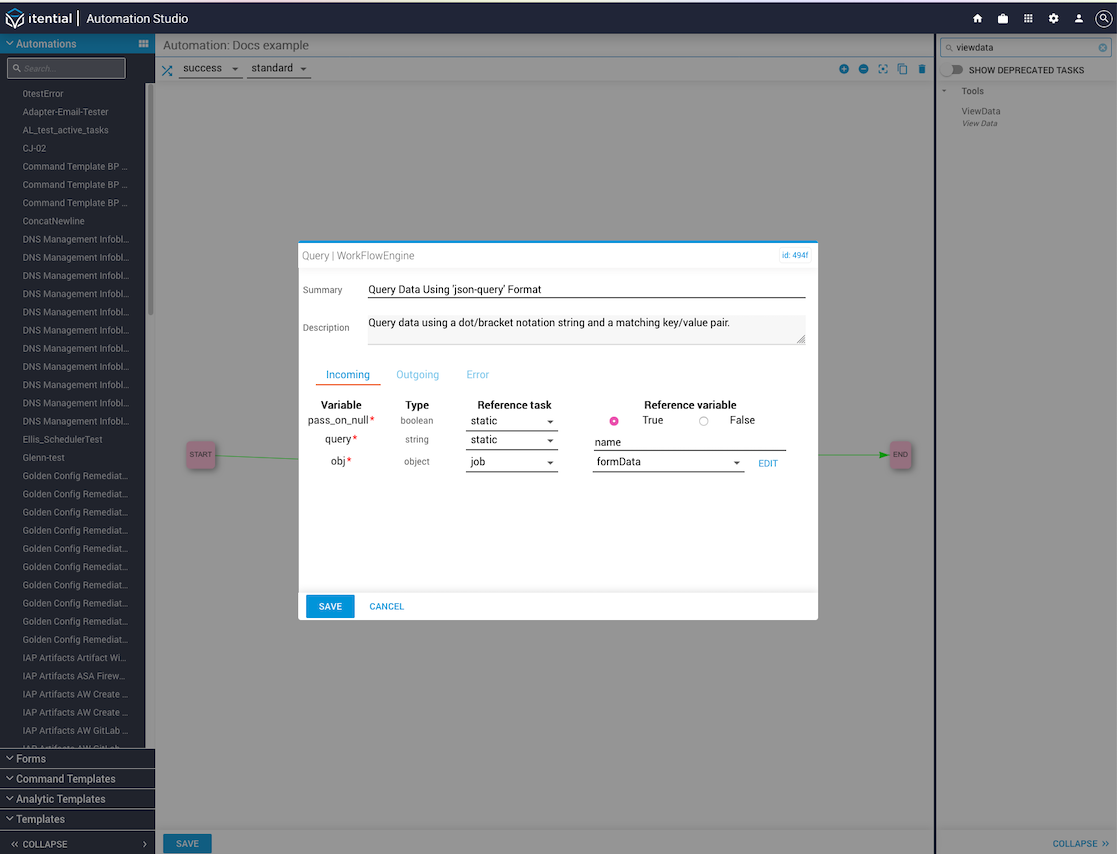Click the fit-to-screen icon on canvas toolbar
The image size is (1117, 854).
point(883,69)
